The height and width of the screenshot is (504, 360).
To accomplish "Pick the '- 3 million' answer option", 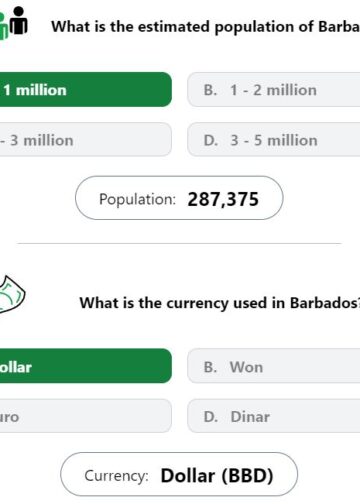I will (86, 140).
